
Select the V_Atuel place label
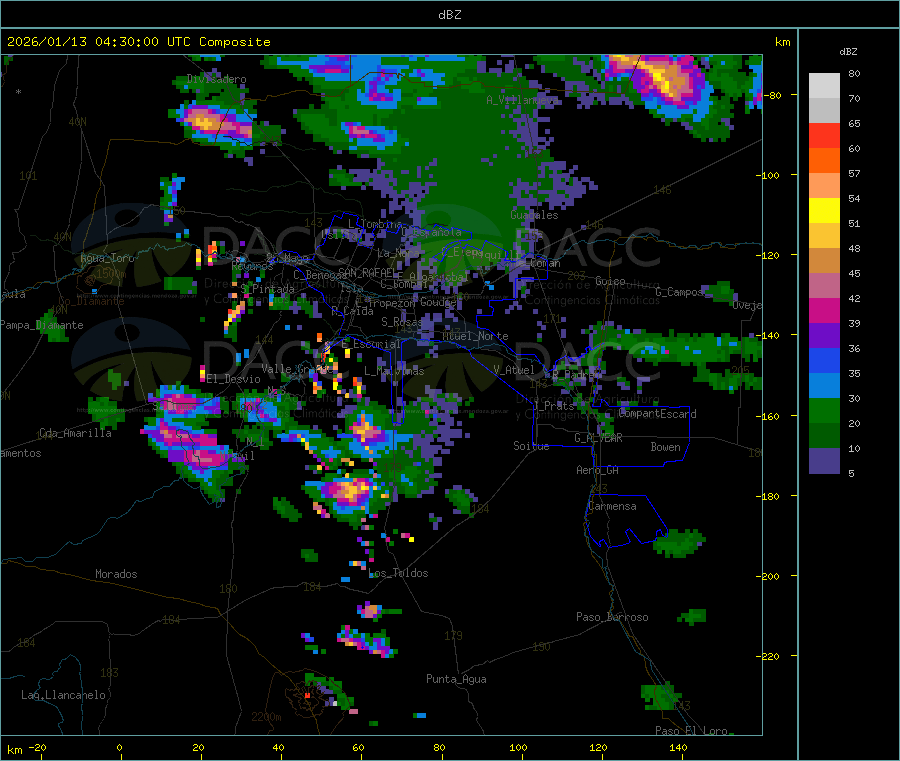(514, 370)
